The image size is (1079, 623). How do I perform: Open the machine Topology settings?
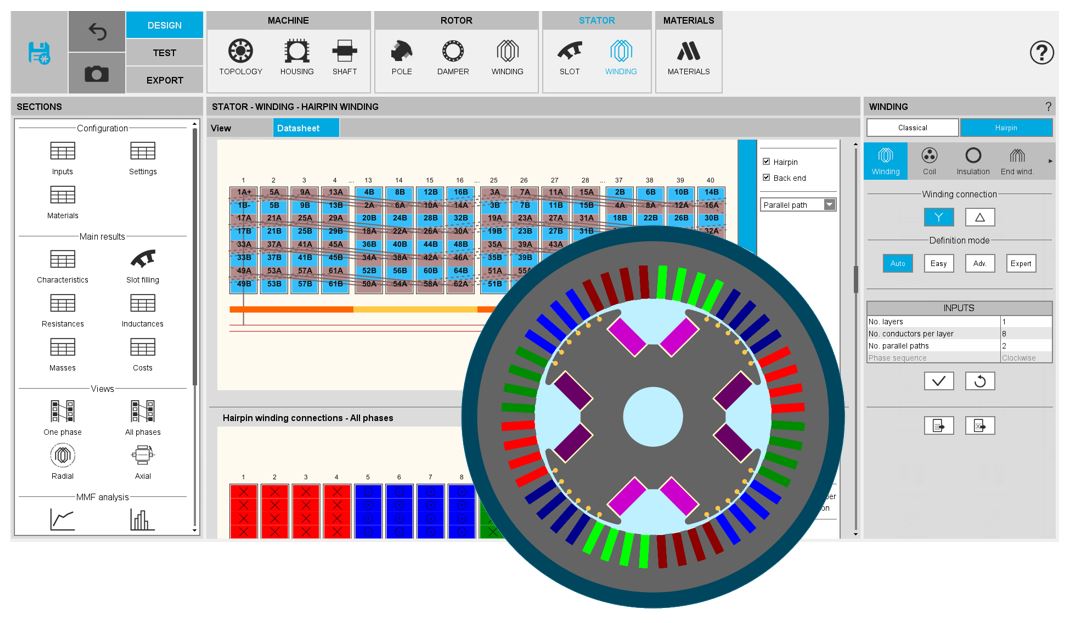(240, 57)
